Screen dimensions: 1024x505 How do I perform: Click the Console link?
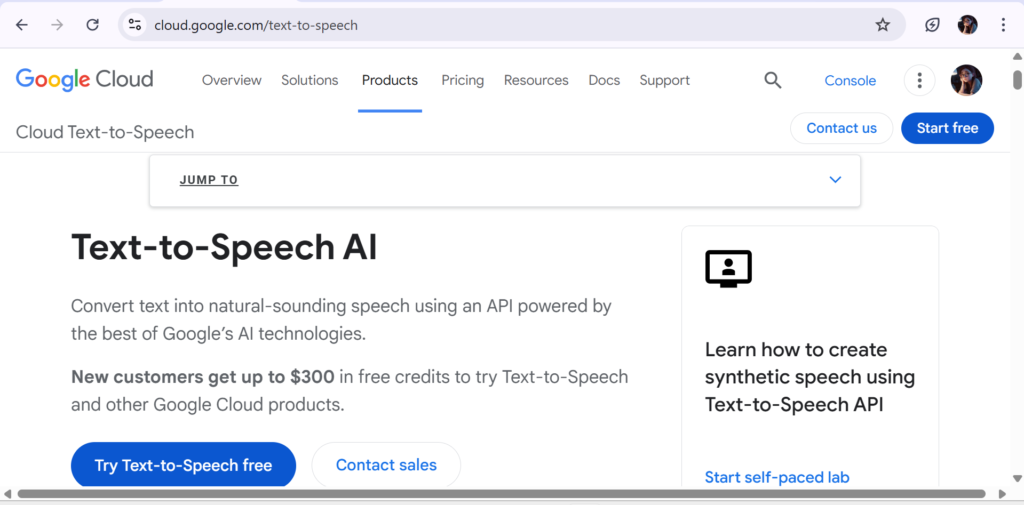coord(850,80)
